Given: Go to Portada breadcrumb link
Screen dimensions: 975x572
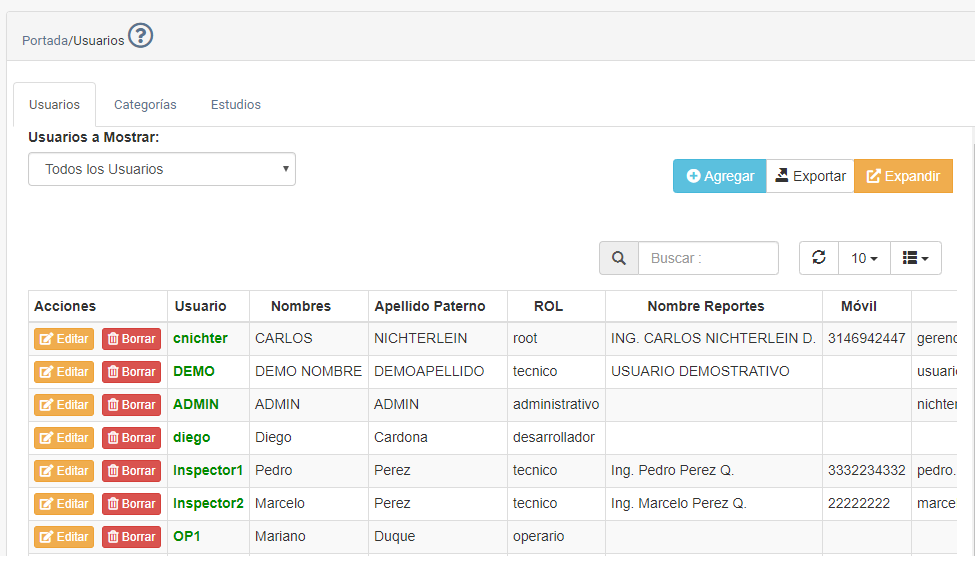Looking at the screenshot, I should [x=45, y=41].
